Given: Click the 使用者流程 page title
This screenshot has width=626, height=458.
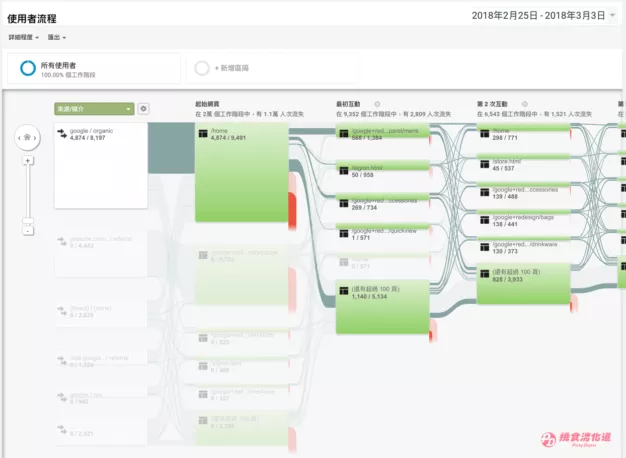Looking at the screenshot, I should click(x=32, y=19).
